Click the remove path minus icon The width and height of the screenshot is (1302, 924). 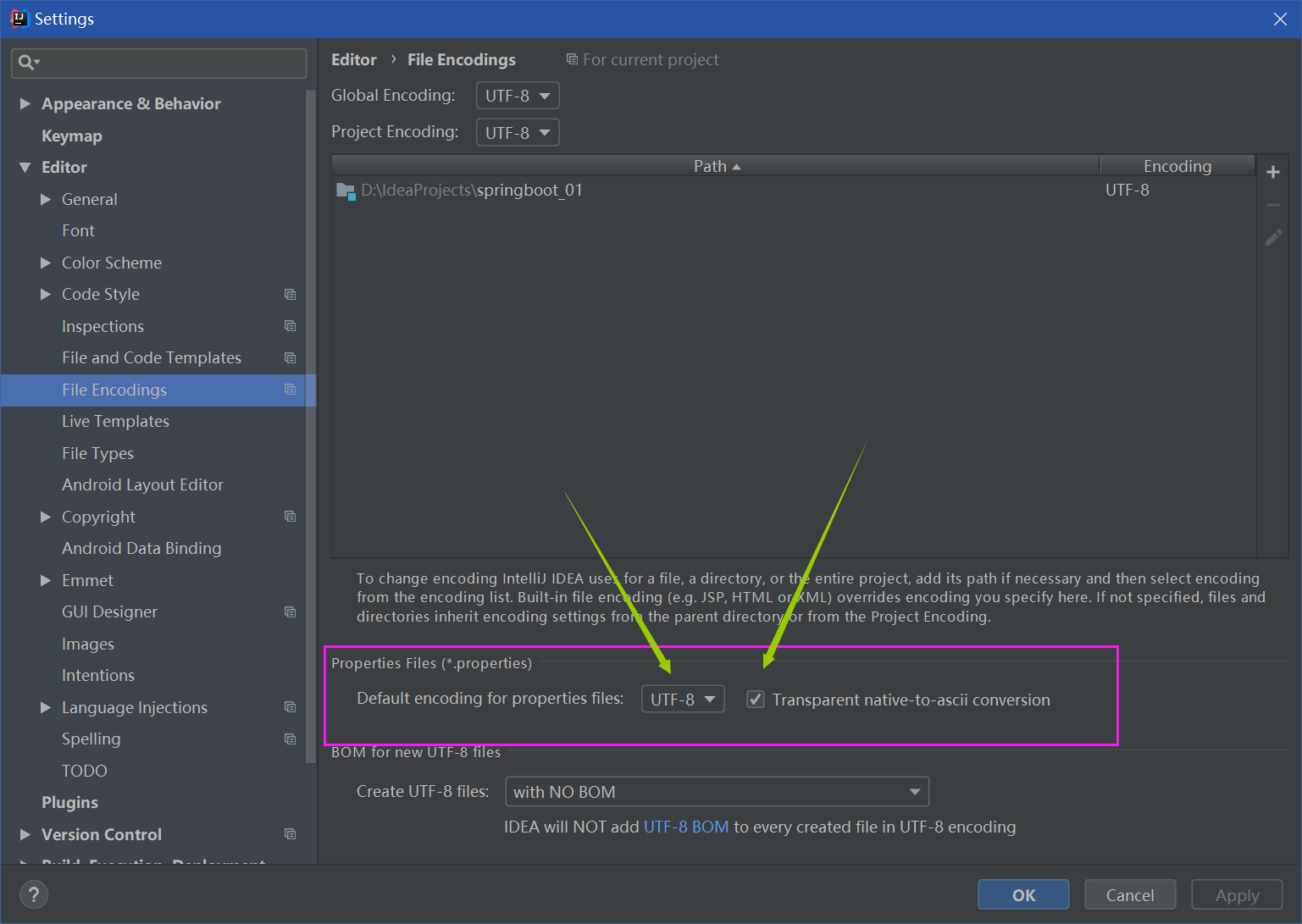point(1272,205)
